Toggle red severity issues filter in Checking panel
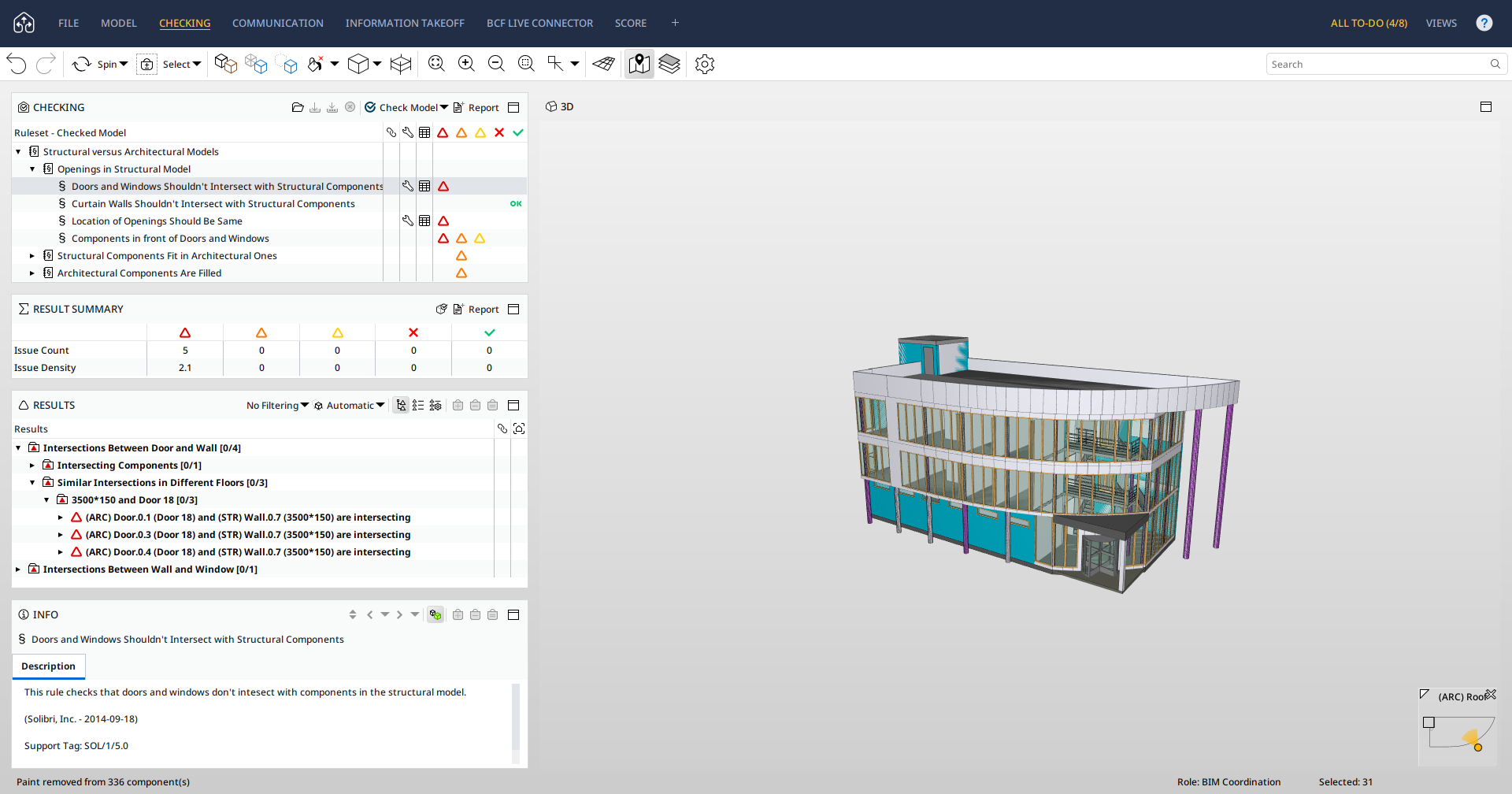The image size is (1512, 794). tap(443, 132)
